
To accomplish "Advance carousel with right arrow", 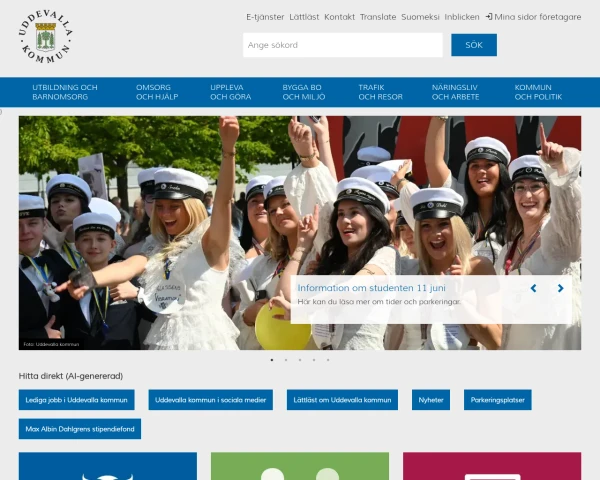I will tap(561, 288).
